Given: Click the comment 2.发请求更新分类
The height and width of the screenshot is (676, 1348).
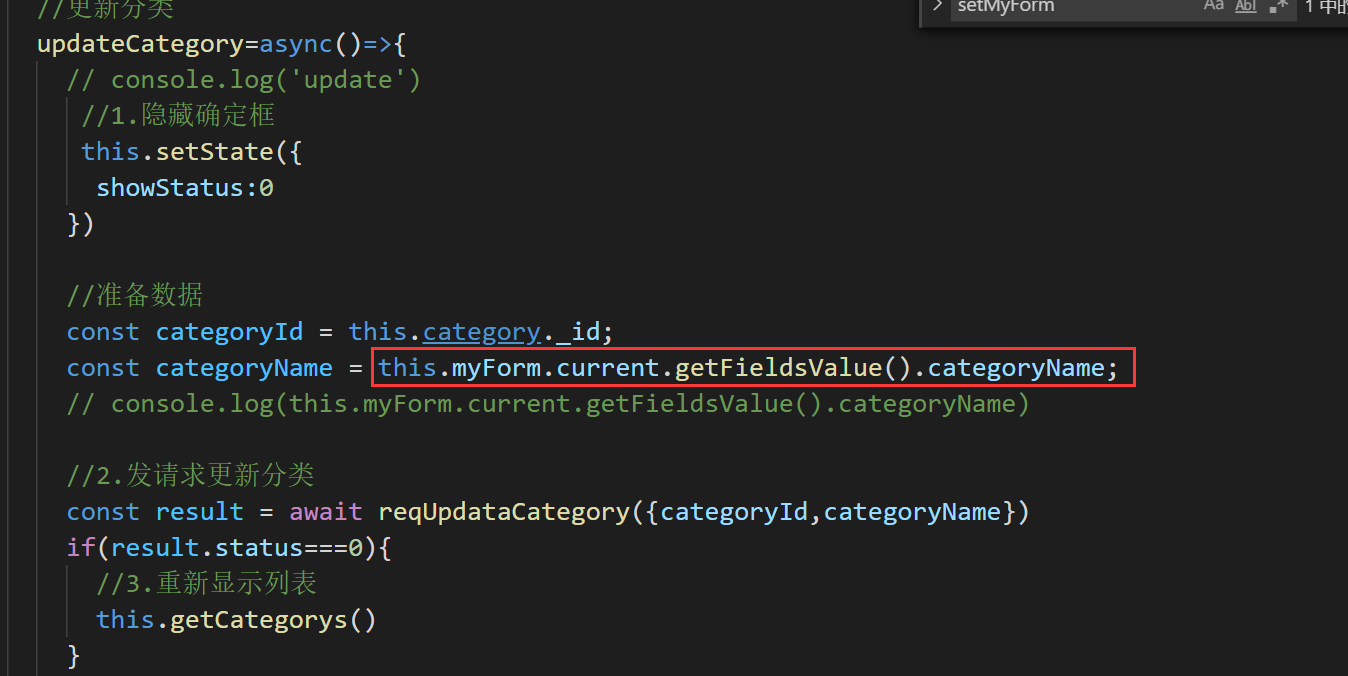Looking at the screenshot, I should pos(191,475).
